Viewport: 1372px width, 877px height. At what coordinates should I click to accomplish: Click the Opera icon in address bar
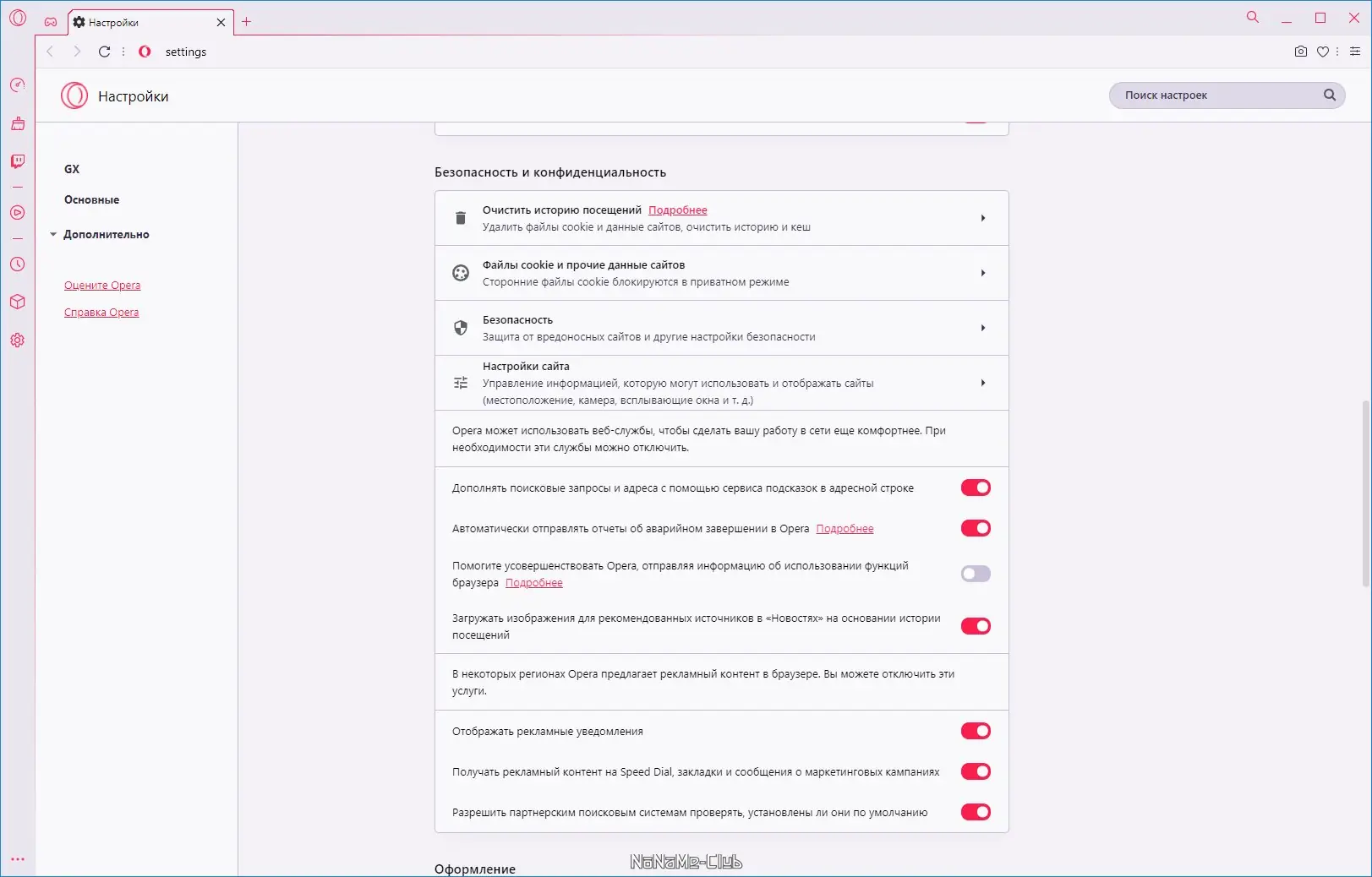(x=145, y=52)
